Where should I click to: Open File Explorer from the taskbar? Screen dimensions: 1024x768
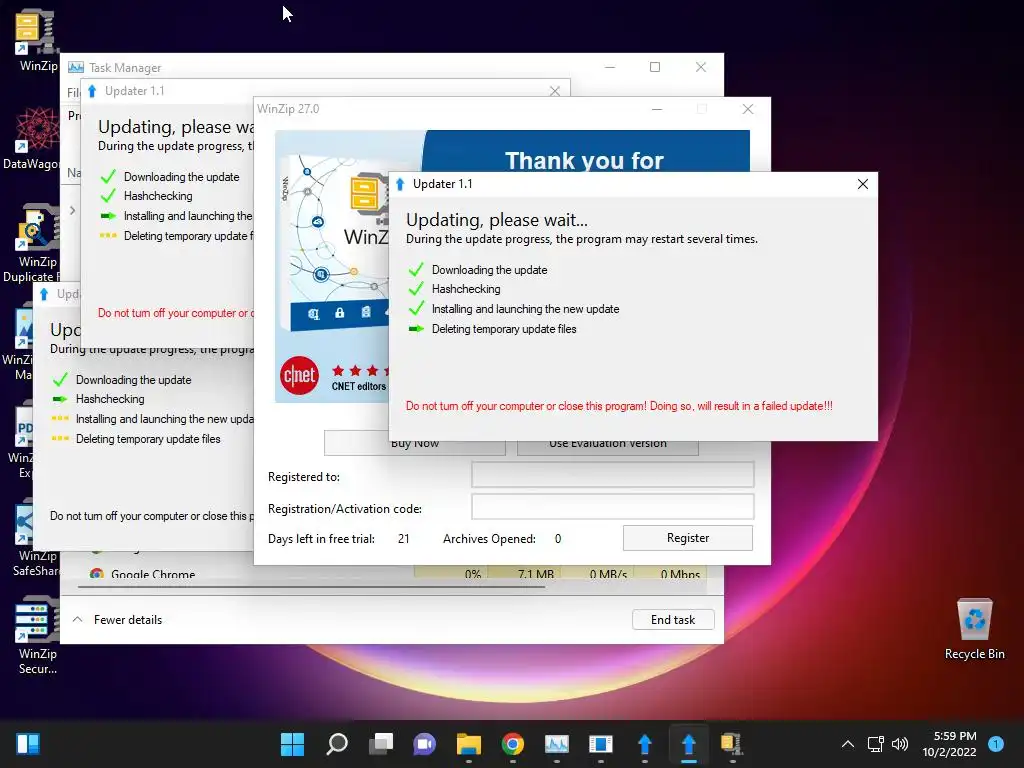click(x=468, y=744)
